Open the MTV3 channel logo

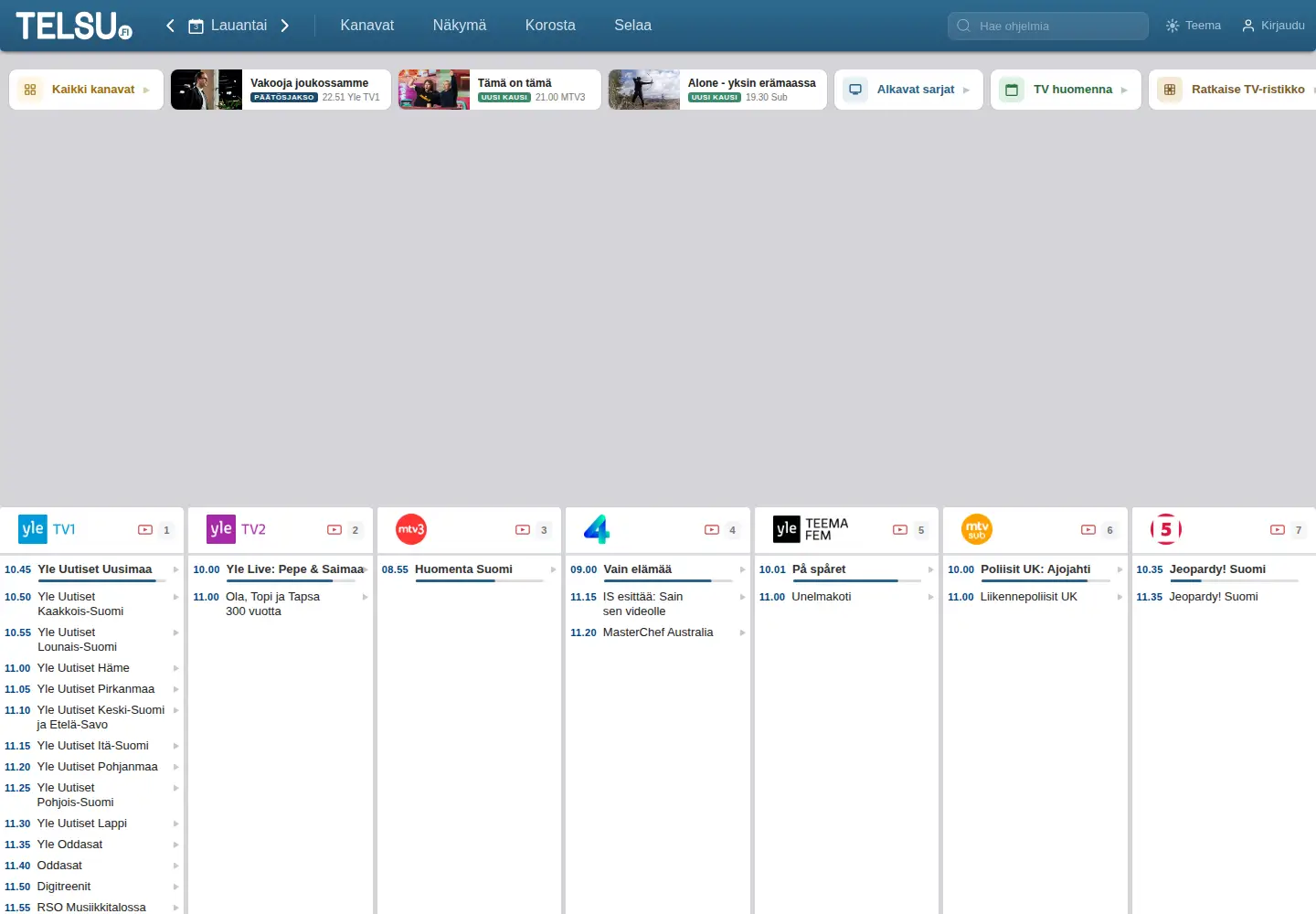click(411, 529)
